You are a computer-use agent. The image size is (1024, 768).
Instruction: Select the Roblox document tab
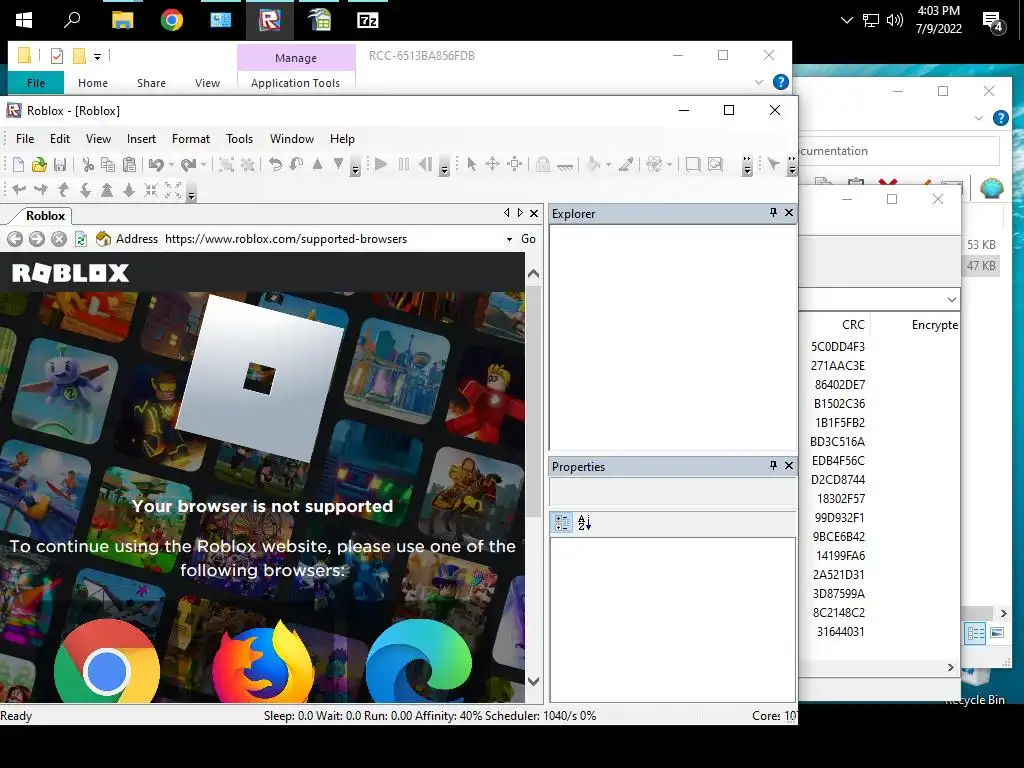point(45,216)
